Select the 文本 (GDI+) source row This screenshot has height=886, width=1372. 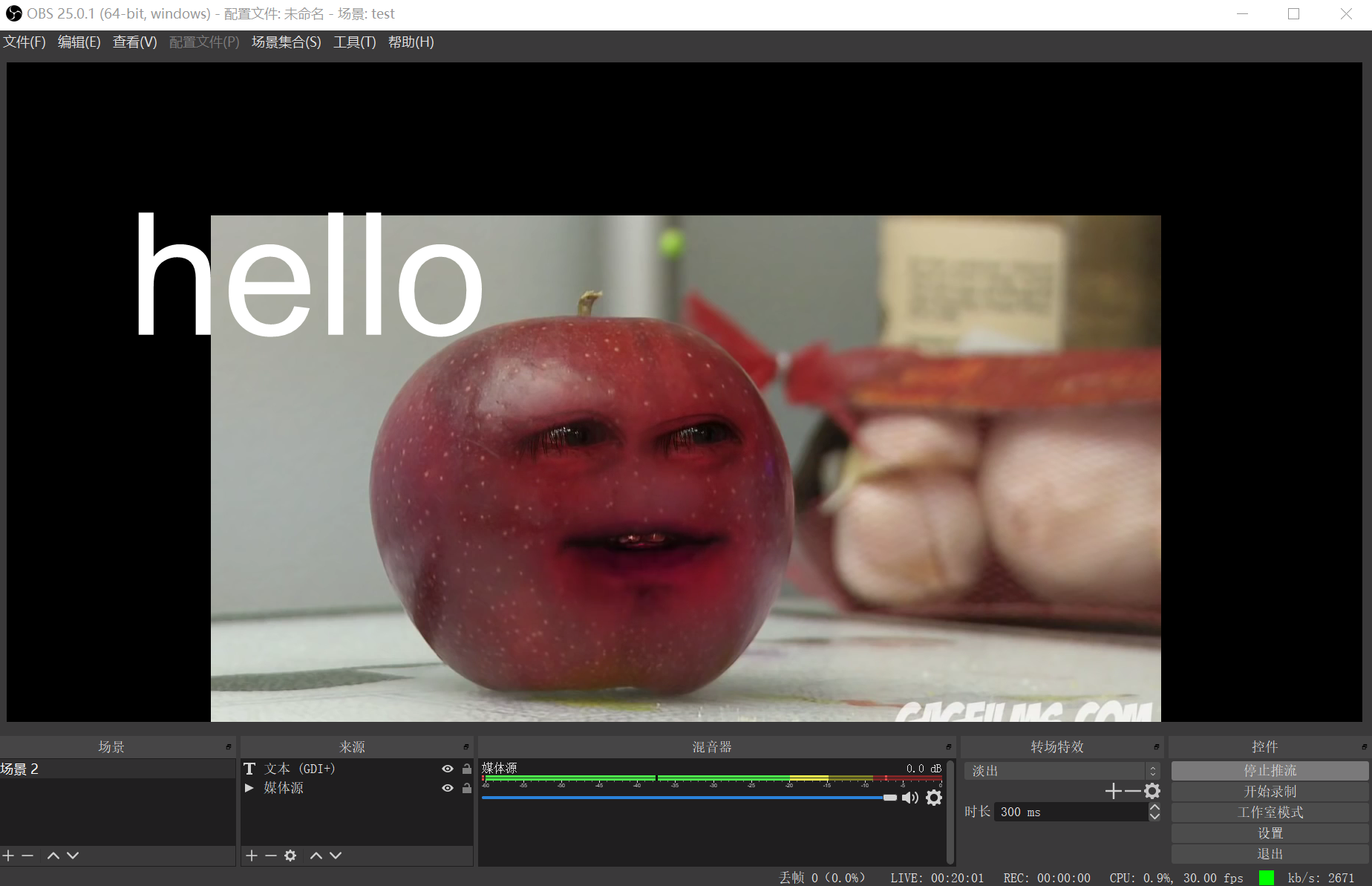[357, 769]
